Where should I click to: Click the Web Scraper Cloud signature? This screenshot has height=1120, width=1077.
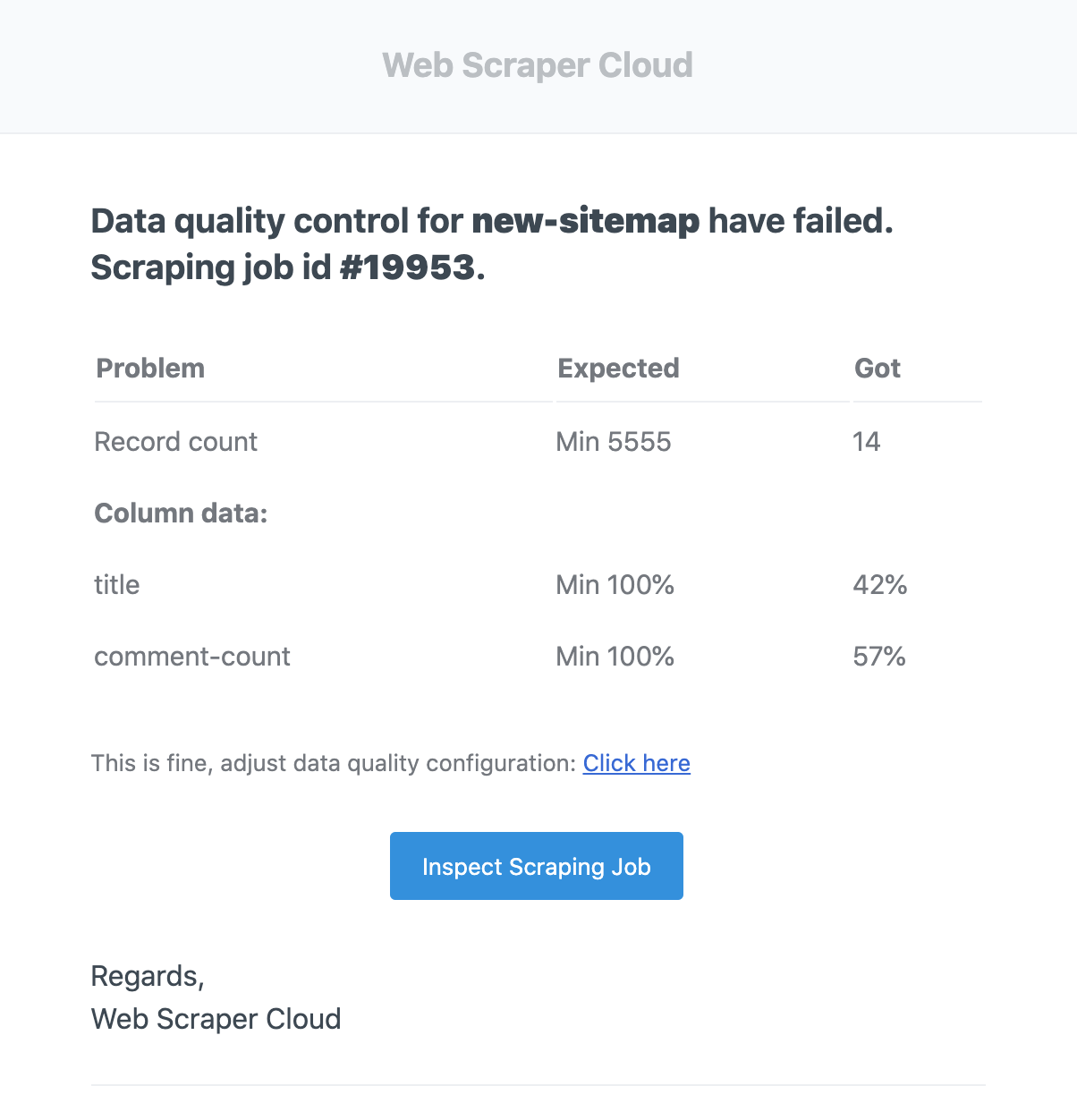216,1019
